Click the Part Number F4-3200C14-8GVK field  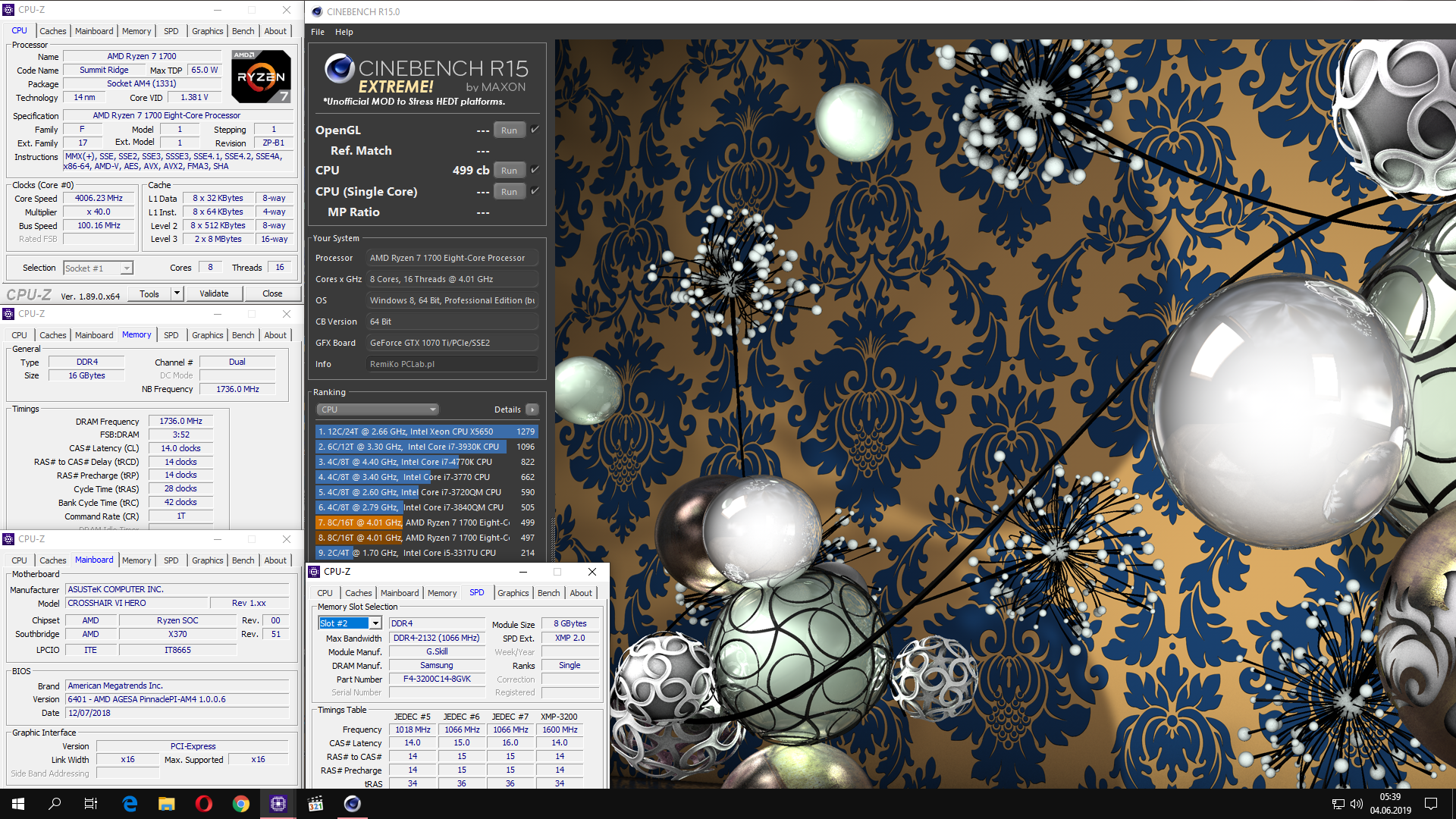pos(437,679)
